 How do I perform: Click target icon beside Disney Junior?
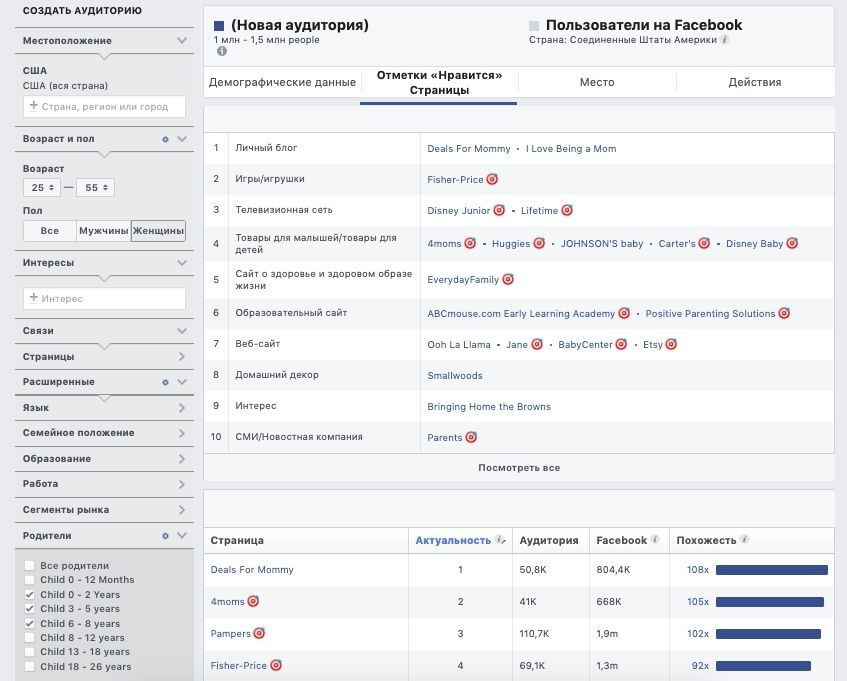tap(499, 210)
